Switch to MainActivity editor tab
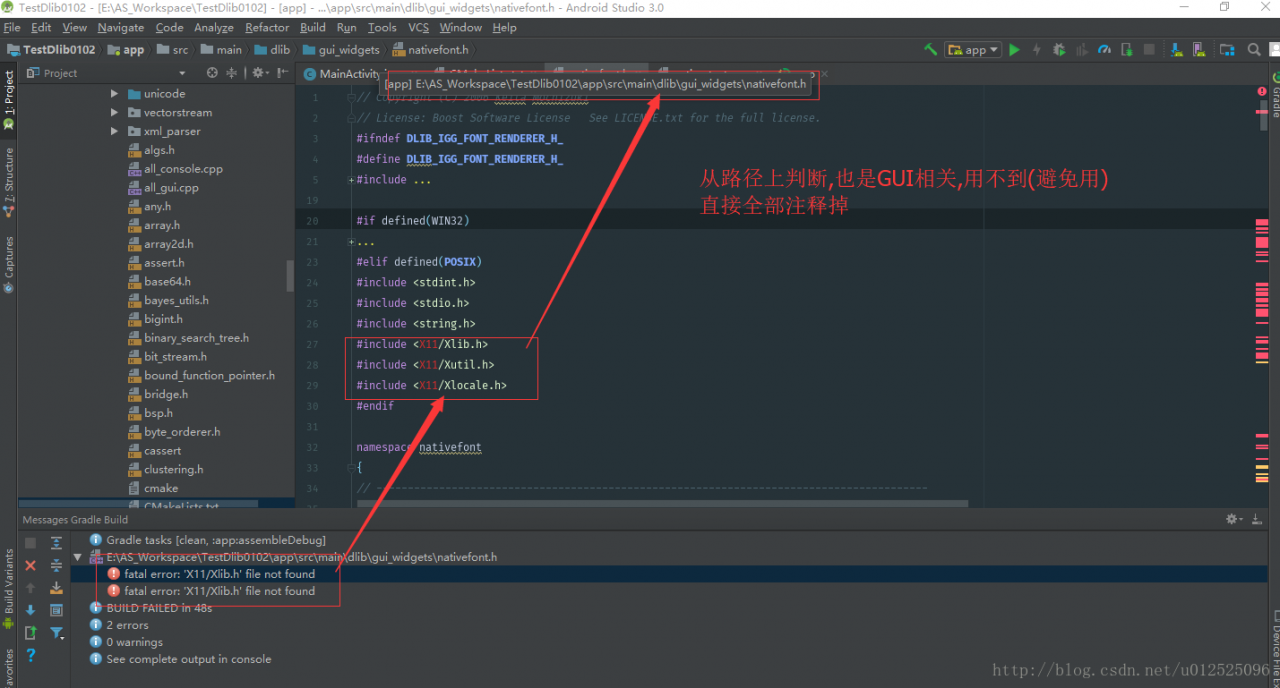 point(342,74)
